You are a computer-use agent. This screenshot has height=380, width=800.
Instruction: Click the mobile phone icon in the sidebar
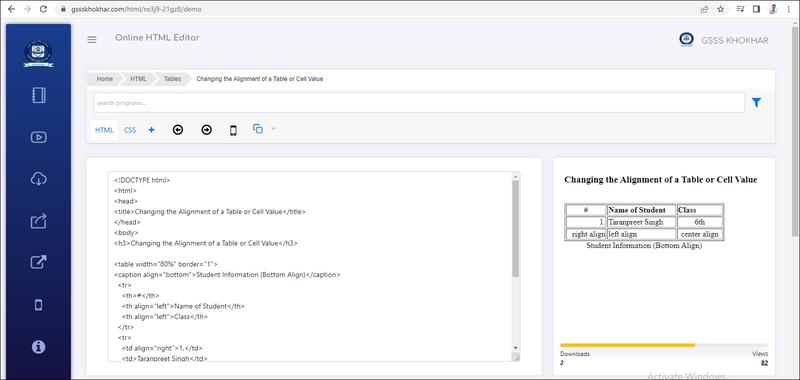coord(39,305)
